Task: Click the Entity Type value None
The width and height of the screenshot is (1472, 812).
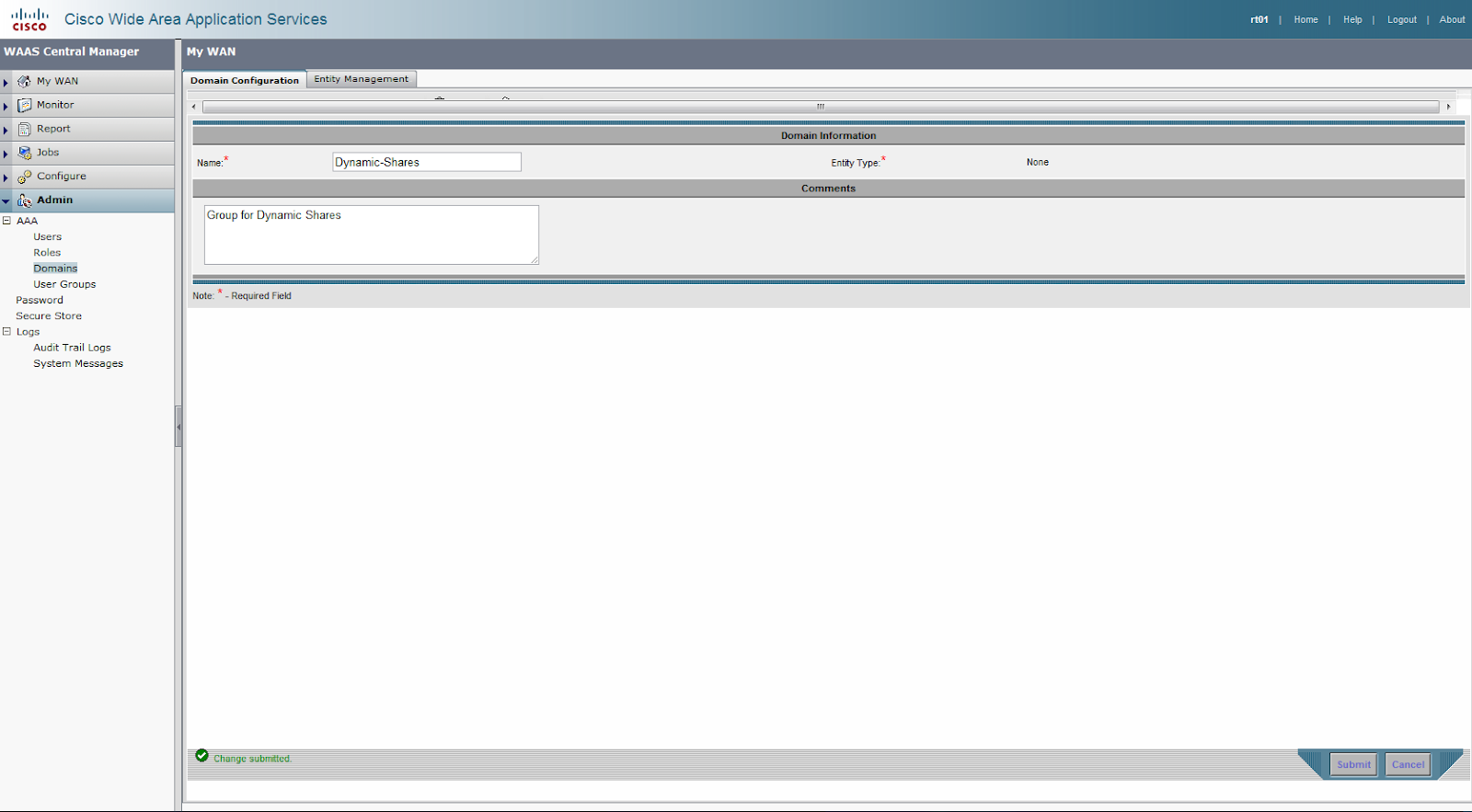Action: [1037, 163]
